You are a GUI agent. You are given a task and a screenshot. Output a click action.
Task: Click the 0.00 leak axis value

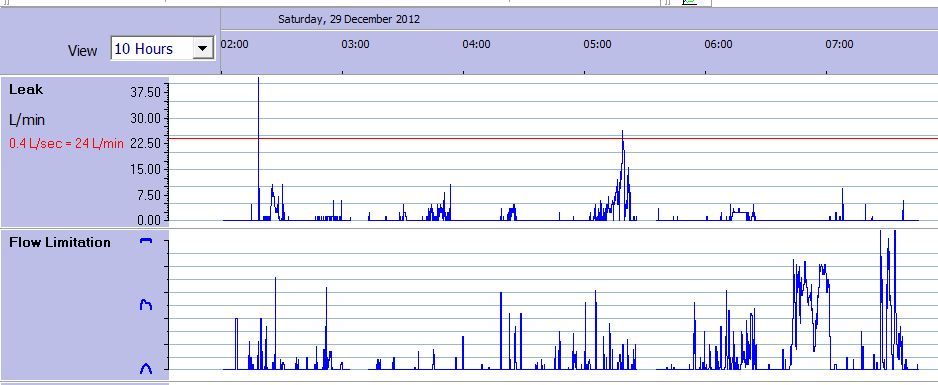click(x=148, y=220)
